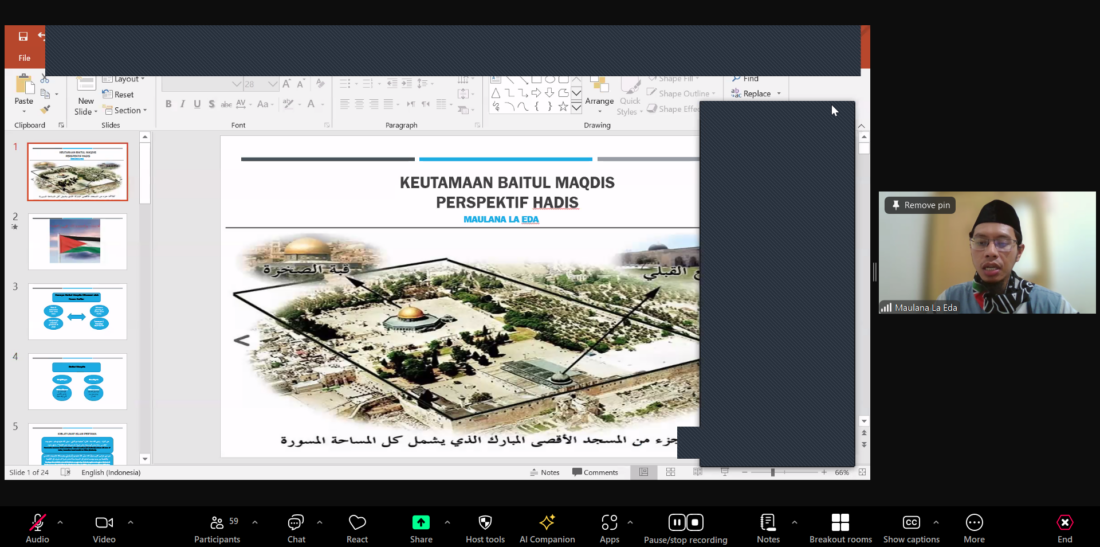This screenshot has height=547, width=1100.
Task: Expand the audio options arrow
Action: pyautogui.click(x=60, y=522)
